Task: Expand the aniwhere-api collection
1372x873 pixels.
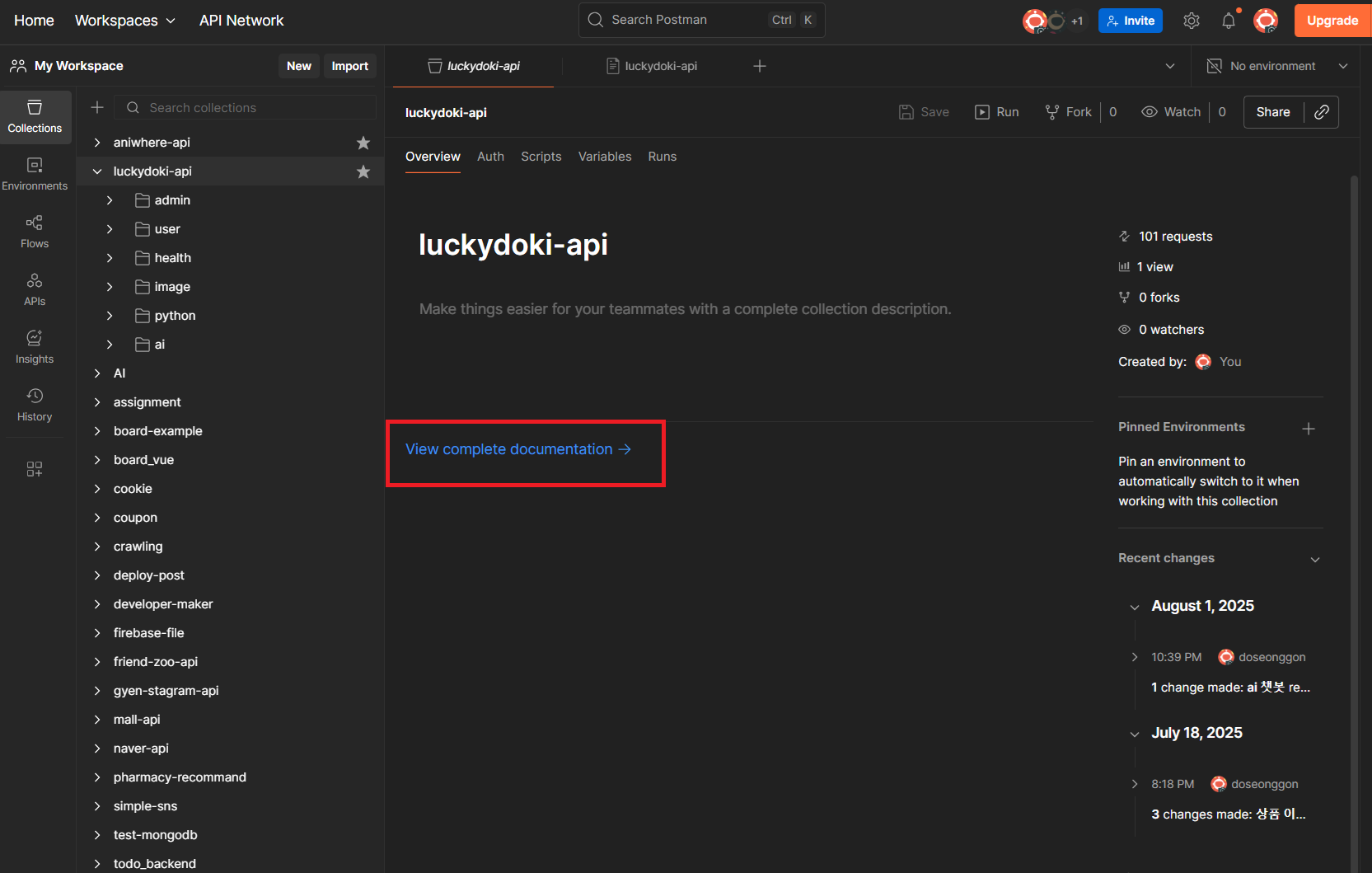Action: pyautogui.click(x=97, y=143)
